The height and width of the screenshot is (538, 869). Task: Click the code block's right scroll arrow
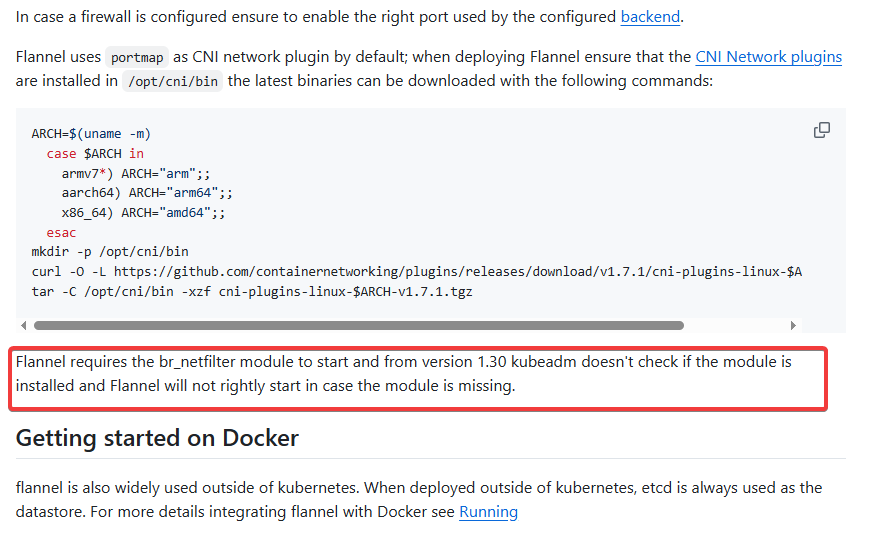pyautogui.click(x=793, y=325)
